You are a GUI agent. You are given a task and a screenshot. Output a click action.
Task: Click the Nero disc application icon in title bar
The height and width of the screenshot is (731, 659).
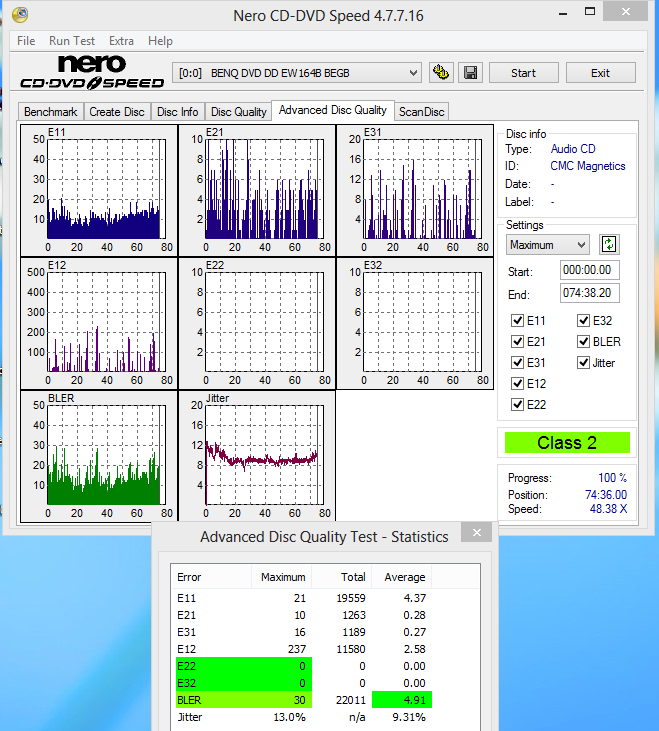(x=20, y=14)
